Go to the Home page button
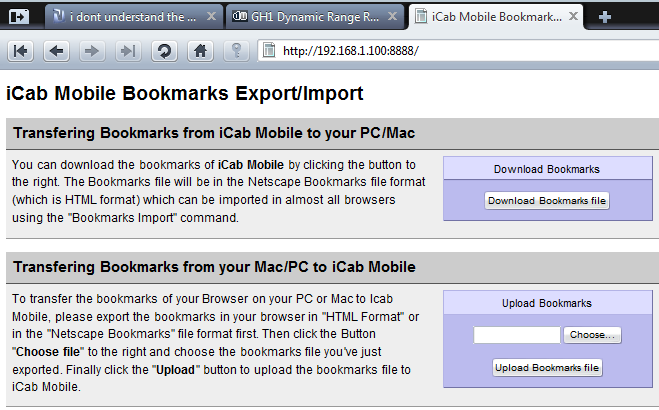The height and width of the screenshot is (410, 659). coord(200,51)
